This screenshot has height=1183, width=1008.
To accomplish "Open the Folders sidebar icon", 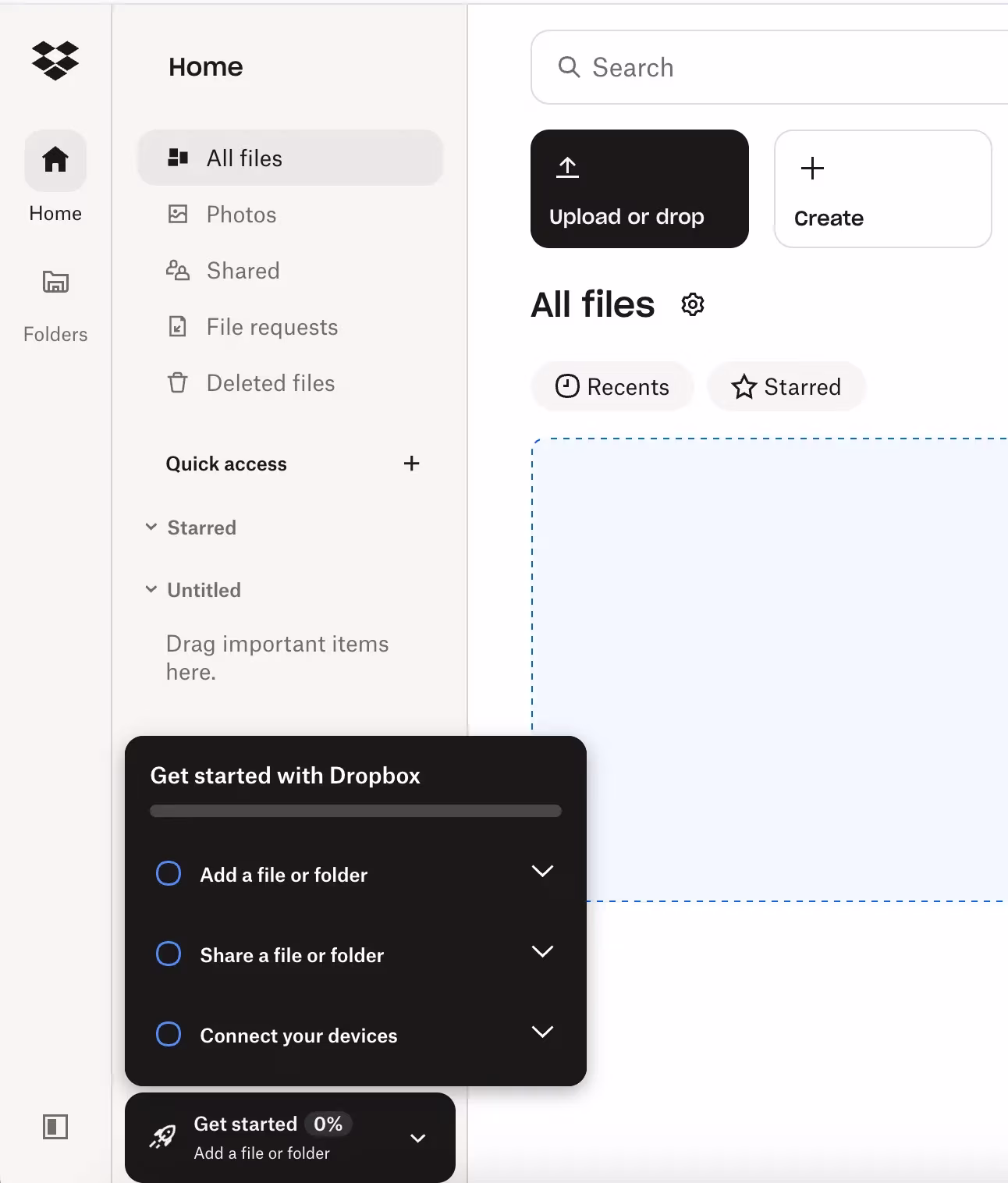I will [55, 282].
